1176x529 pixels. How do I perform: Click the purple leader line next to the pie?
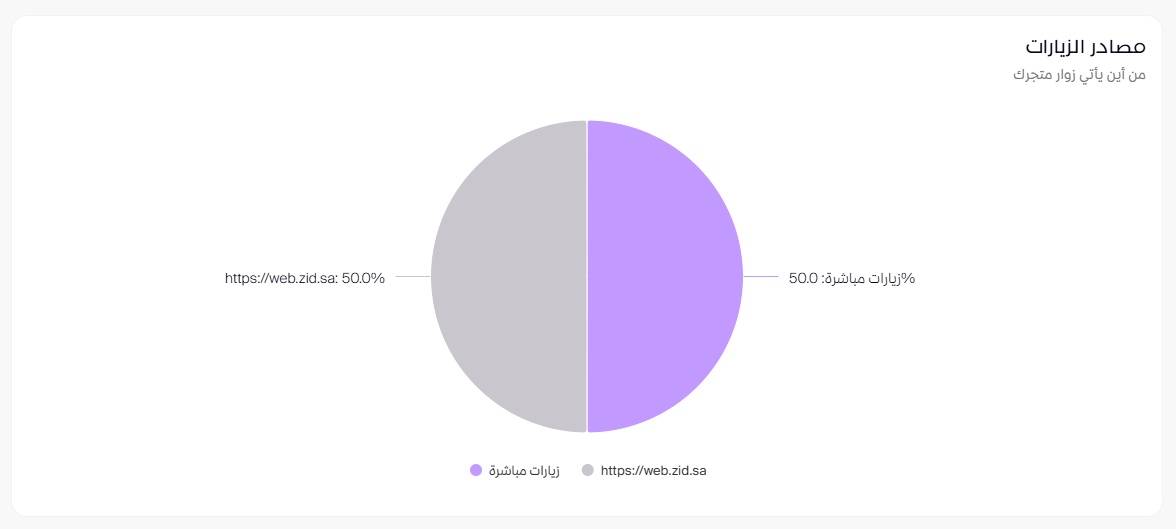(761, 276)
